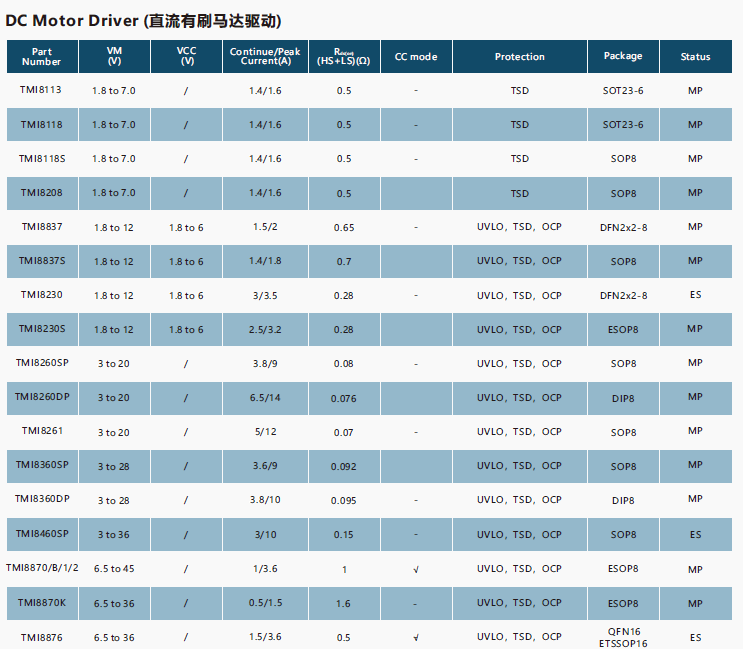
Task: Click the 3/3.5 current value
Action: (x=265, y=296)
